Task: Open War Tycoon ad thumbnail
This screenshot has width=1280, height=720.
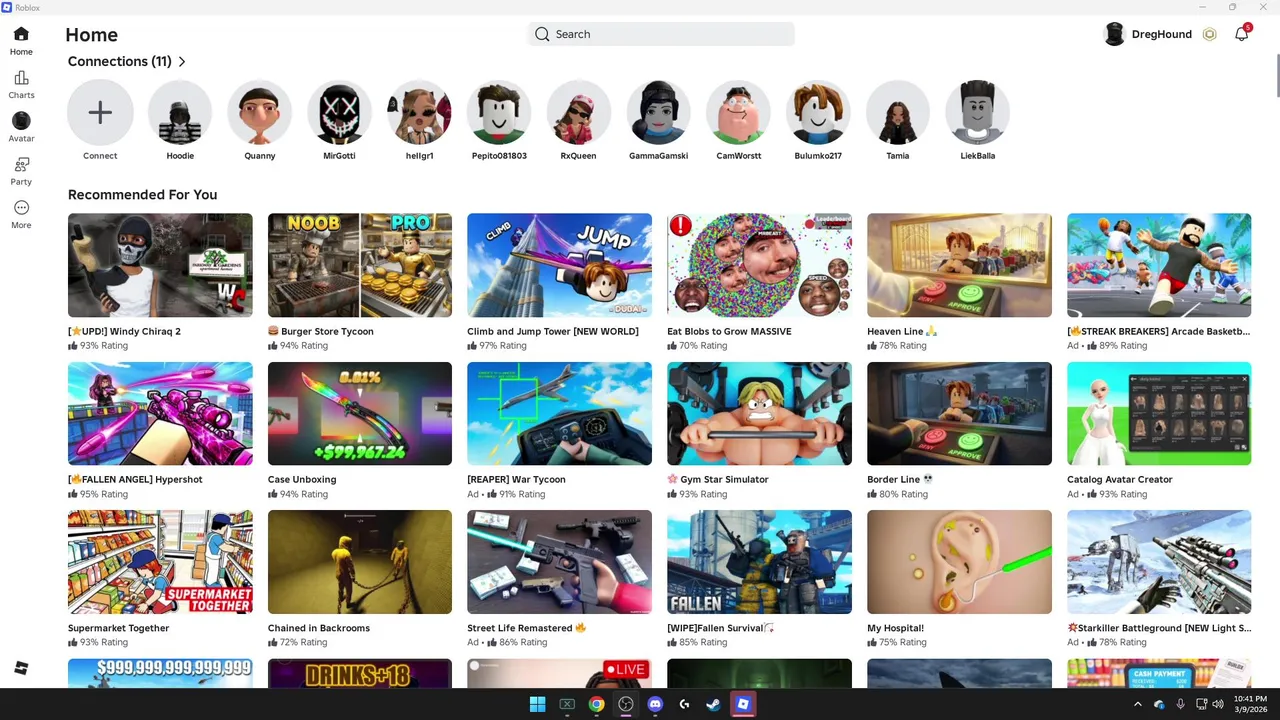Action: [x=559, y=414]
